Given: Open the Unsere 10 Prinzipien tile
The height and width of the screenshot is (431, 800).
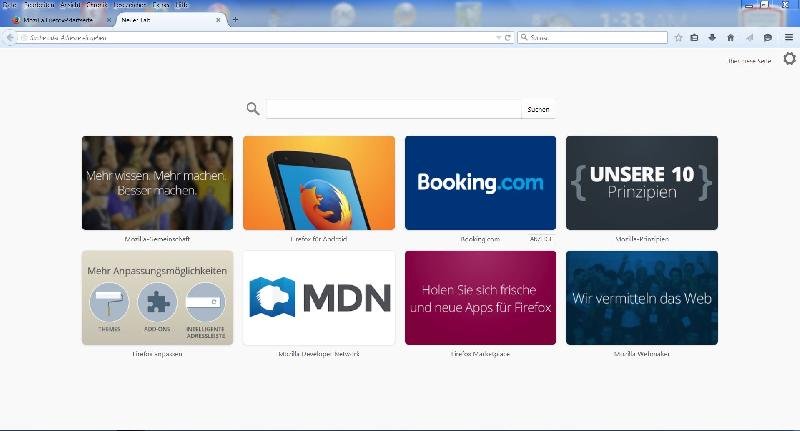Looking at the screenshot, I should [642, 183].
